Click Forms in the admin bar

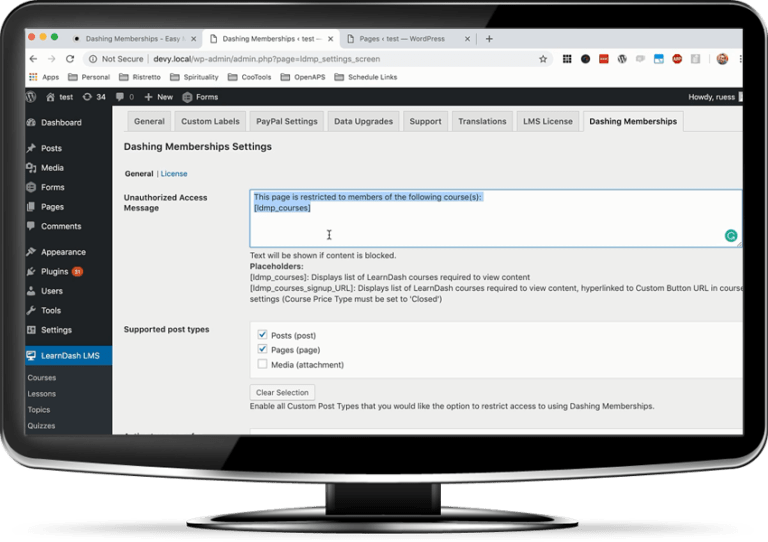pos(200,97)
